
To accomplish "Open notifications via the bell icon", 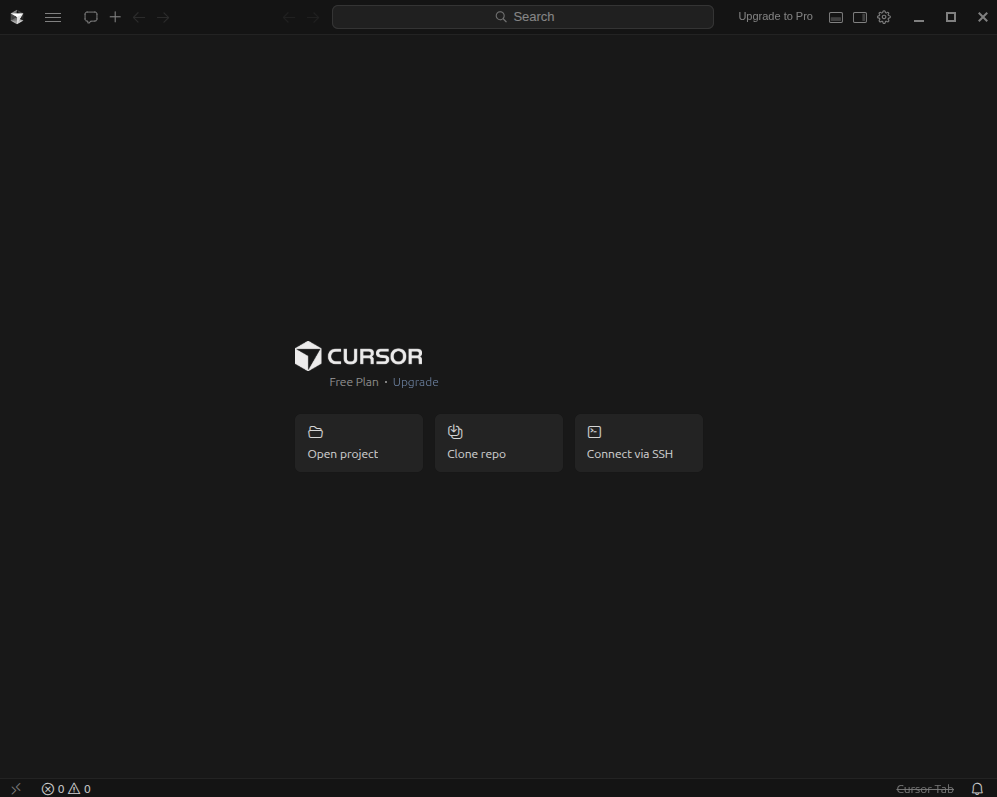I will [x=977, y=789].
